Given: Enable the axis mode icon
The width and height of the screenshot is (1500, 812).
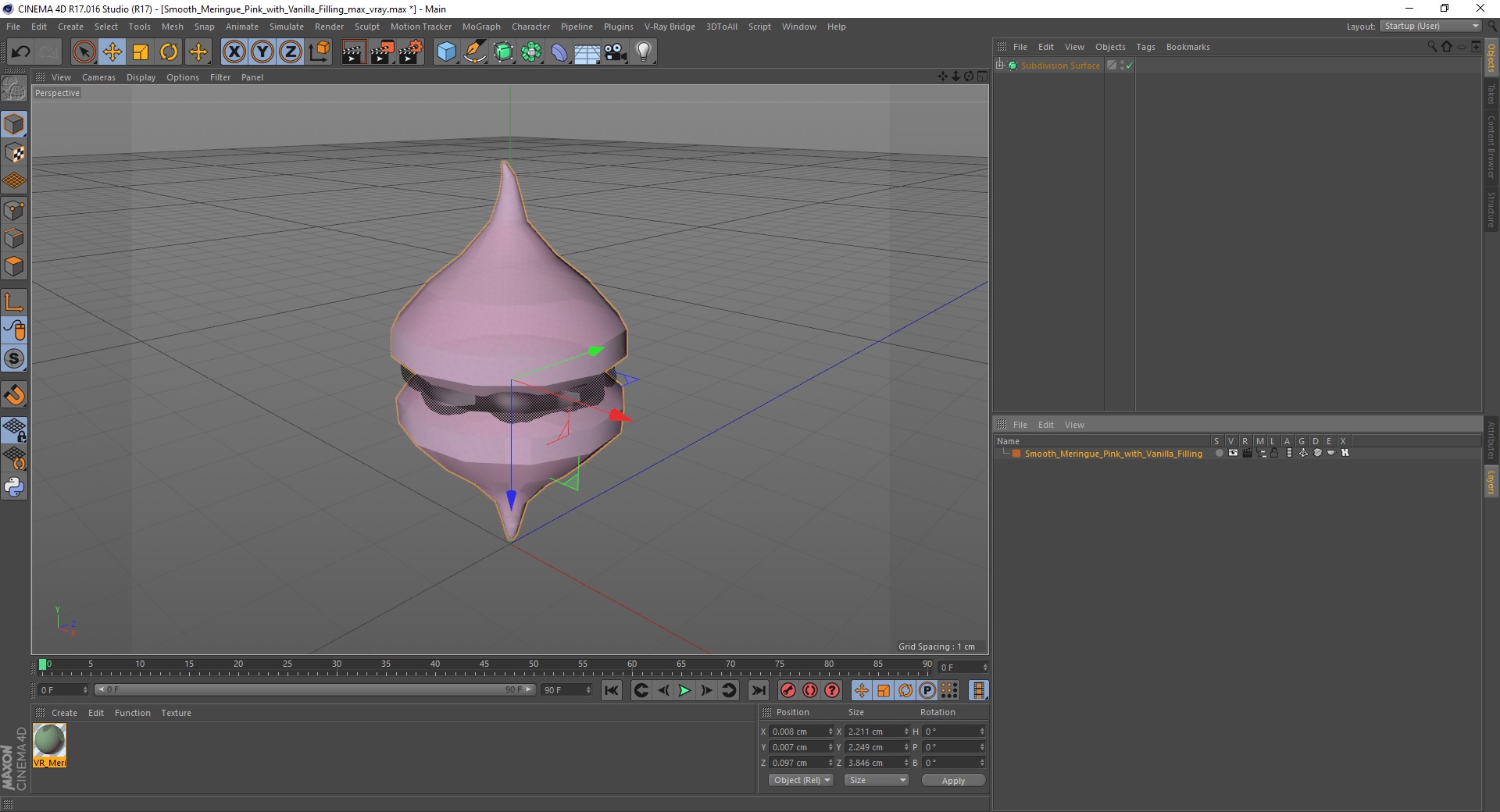Looking at the screenshot, I should (14, 302).
